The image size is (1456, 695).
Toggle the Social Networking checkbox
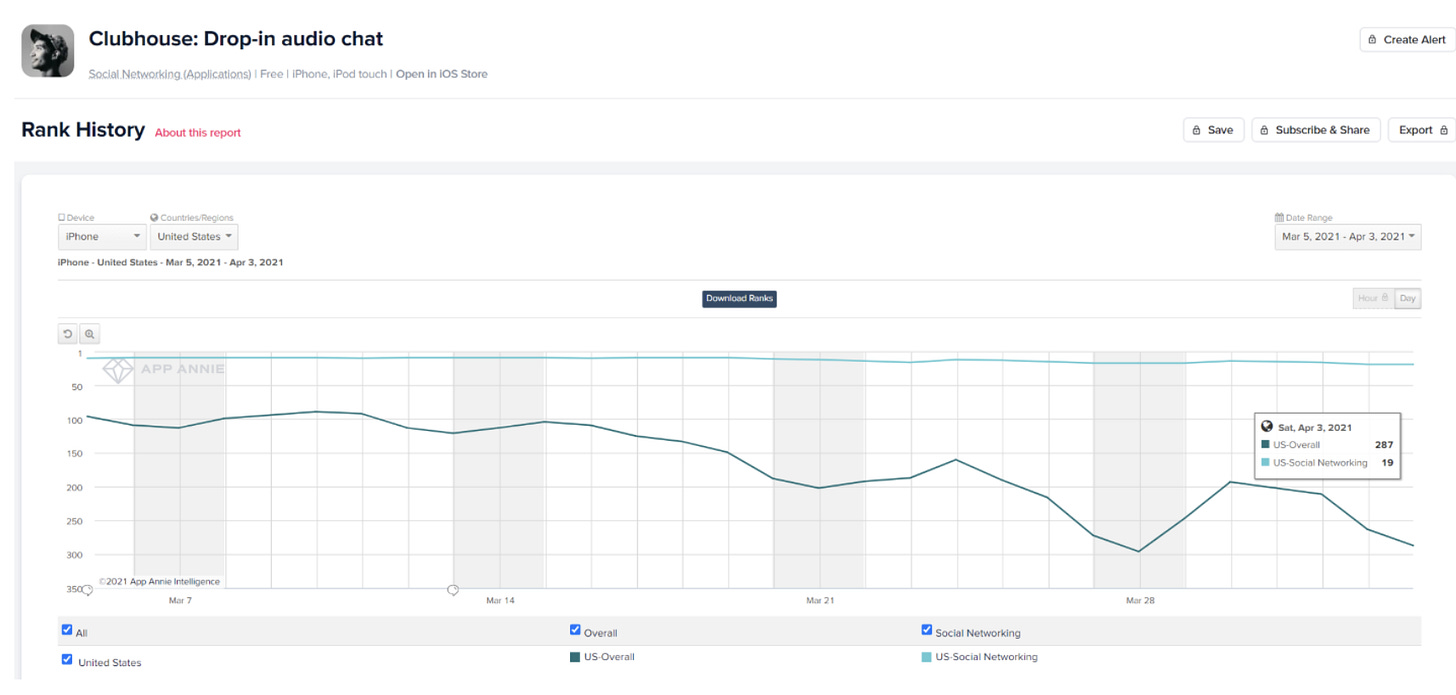[x=926, y=630]
